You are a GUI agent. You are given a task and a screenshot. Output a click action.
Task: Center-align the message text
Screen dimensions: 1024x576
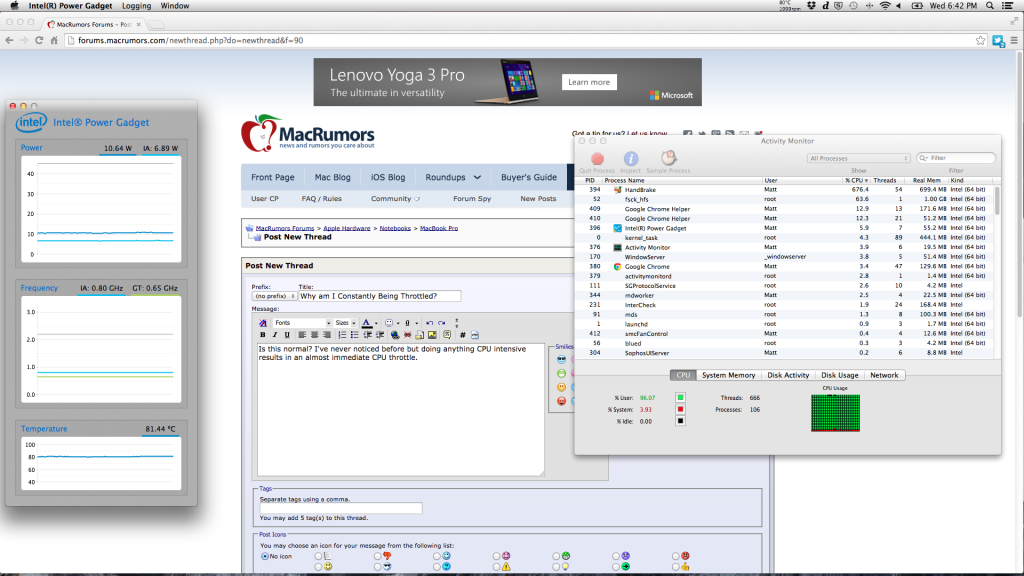click(315, 334)
